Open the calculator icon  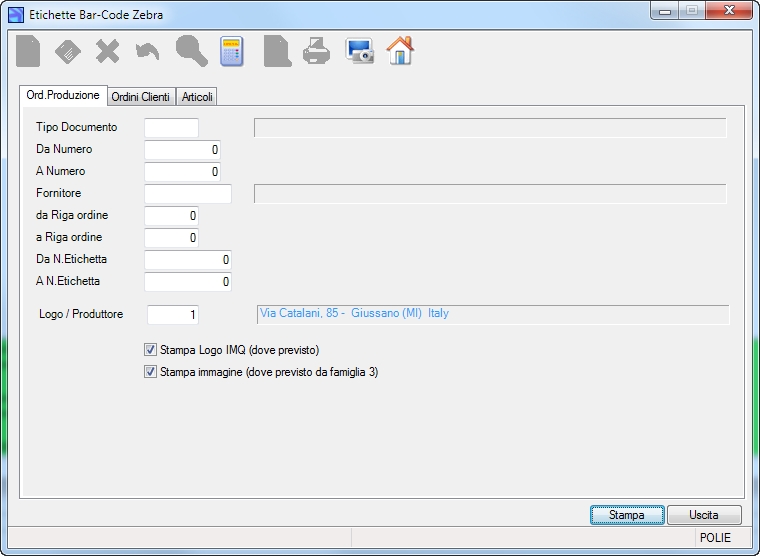pyautogui.click(x=232, y=51)
